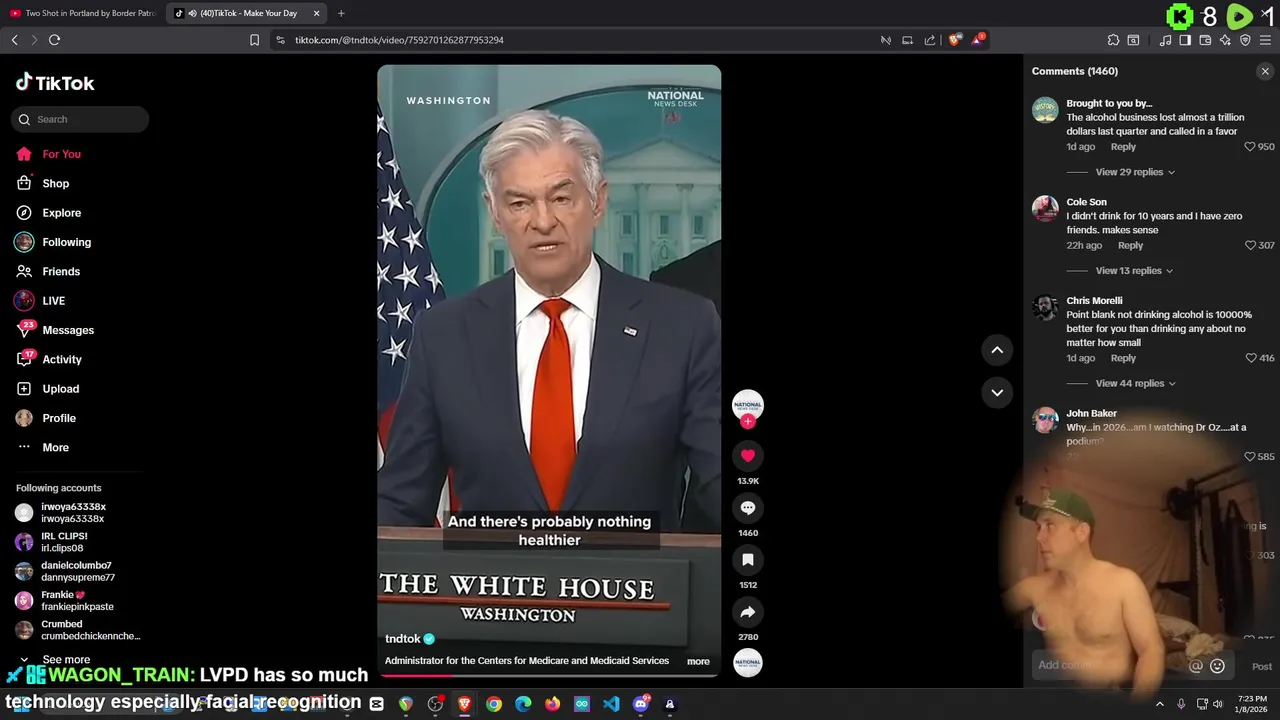Open the For You feed

coord(48,154)
